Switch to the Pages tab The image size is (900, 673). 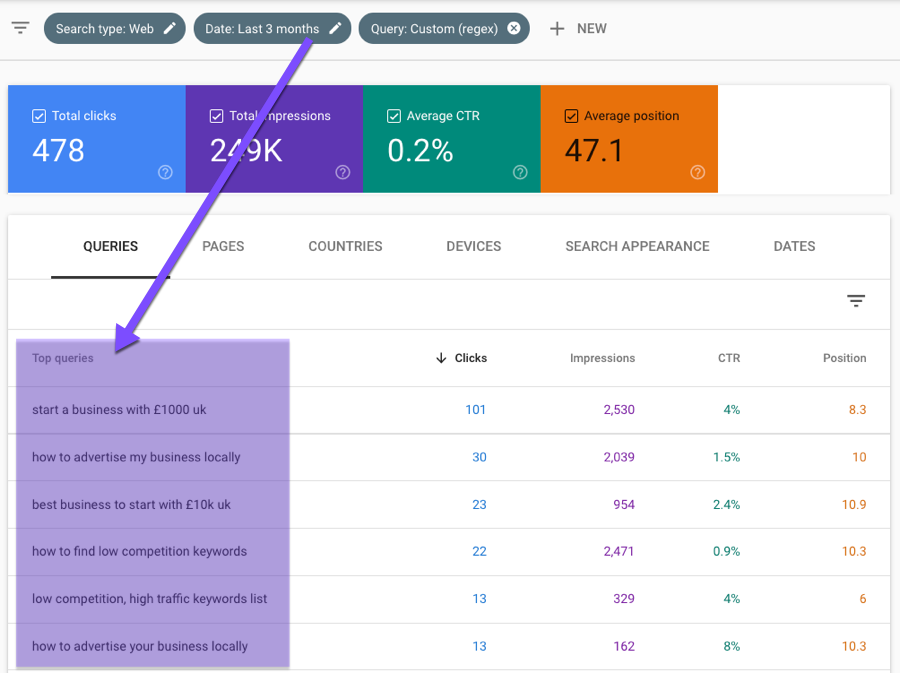pos(223,246)
